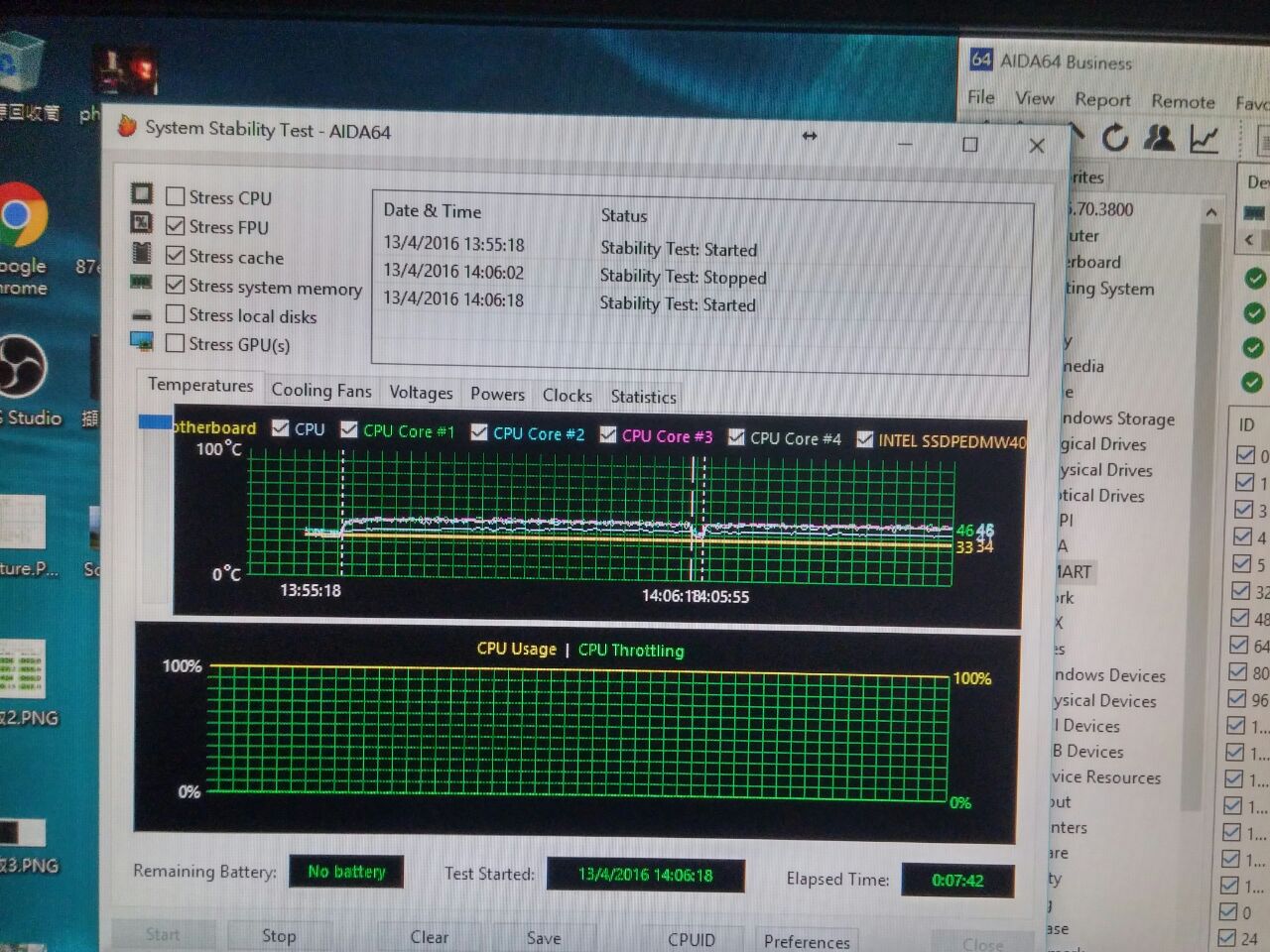Click the CPU Throttling graph label

coord(631,651)
